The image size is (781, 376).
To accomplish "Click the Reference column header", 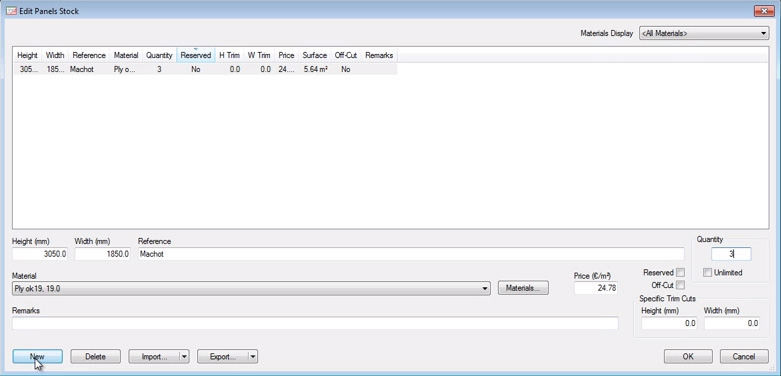I will [x=89, y=55].
